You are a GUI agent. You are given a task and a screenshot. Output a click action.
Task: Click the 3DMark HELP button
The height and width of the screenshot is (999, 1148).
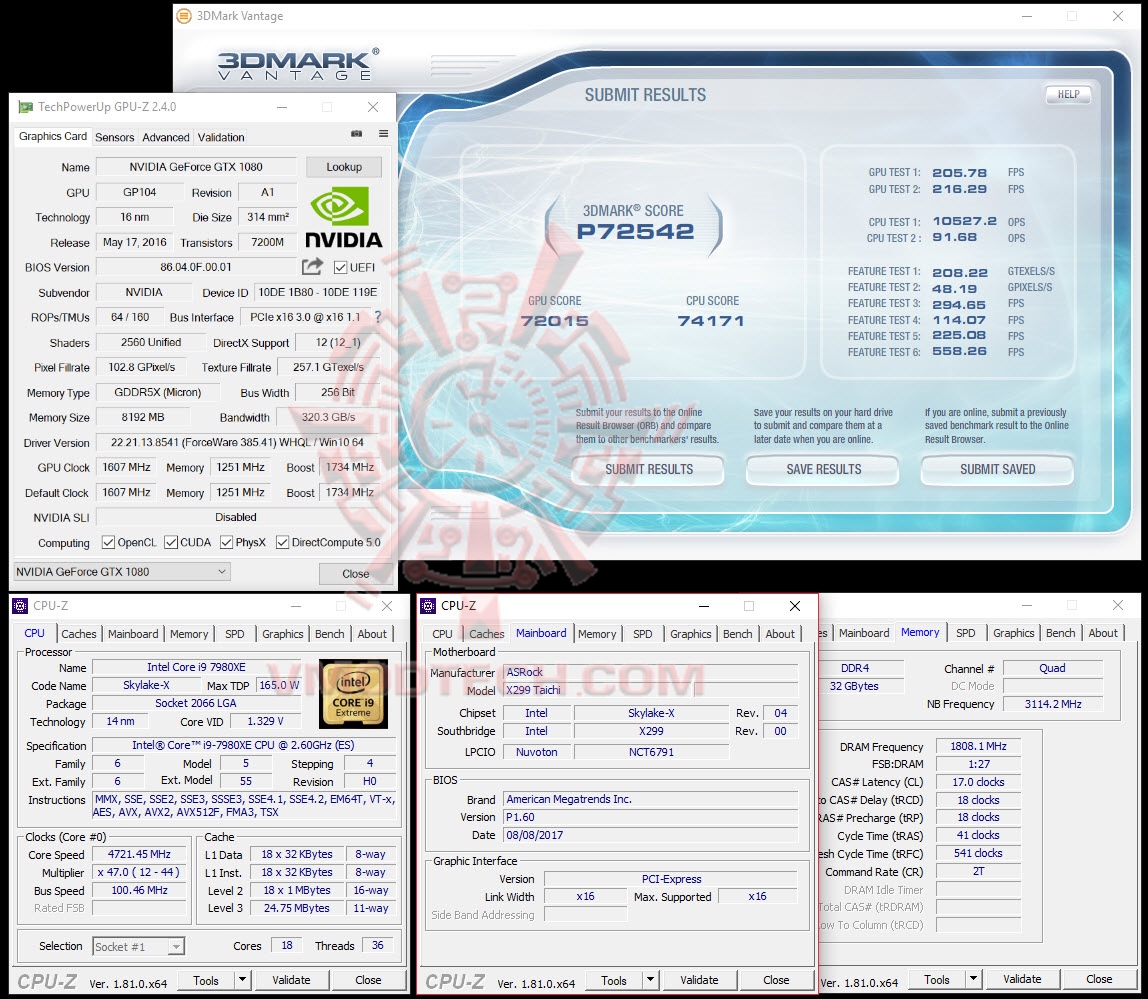tap(1068, 94)
